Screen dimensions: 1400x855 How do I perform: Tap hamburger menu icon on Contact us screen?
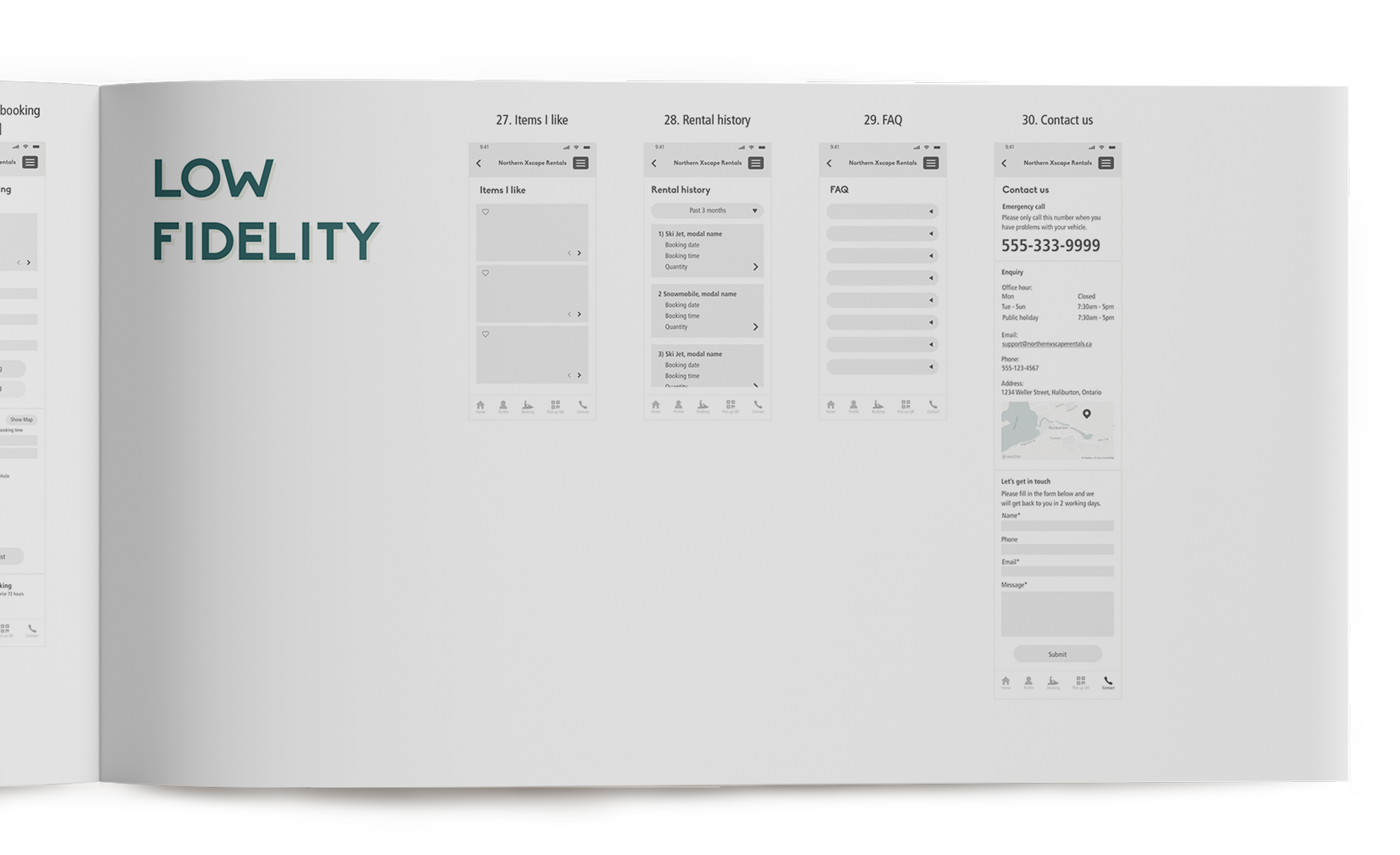(x=1105, y=163)
